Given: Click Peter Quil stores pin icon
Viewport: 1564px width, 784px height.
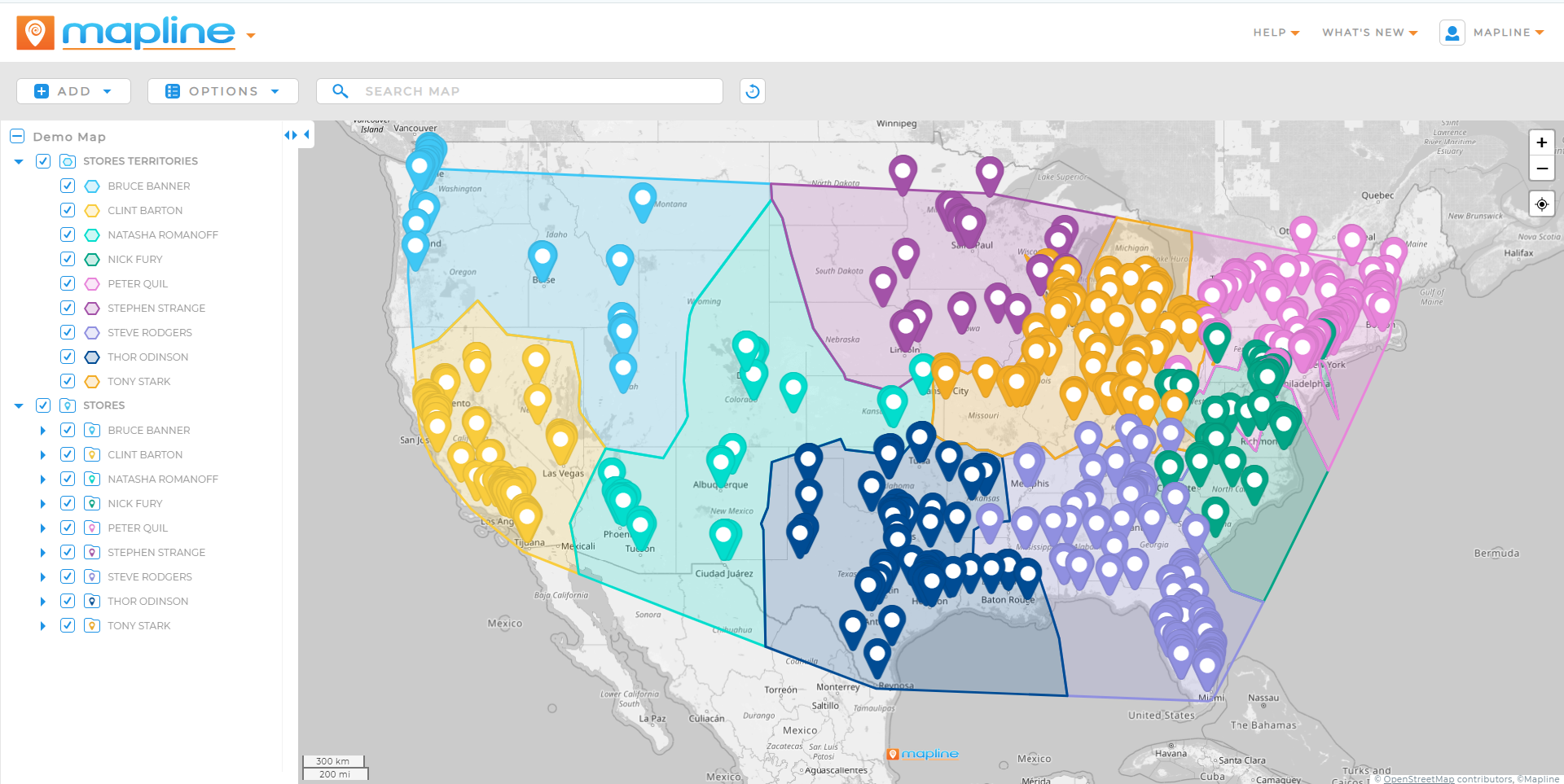Looking at the screenshot, I should (92, 528).
